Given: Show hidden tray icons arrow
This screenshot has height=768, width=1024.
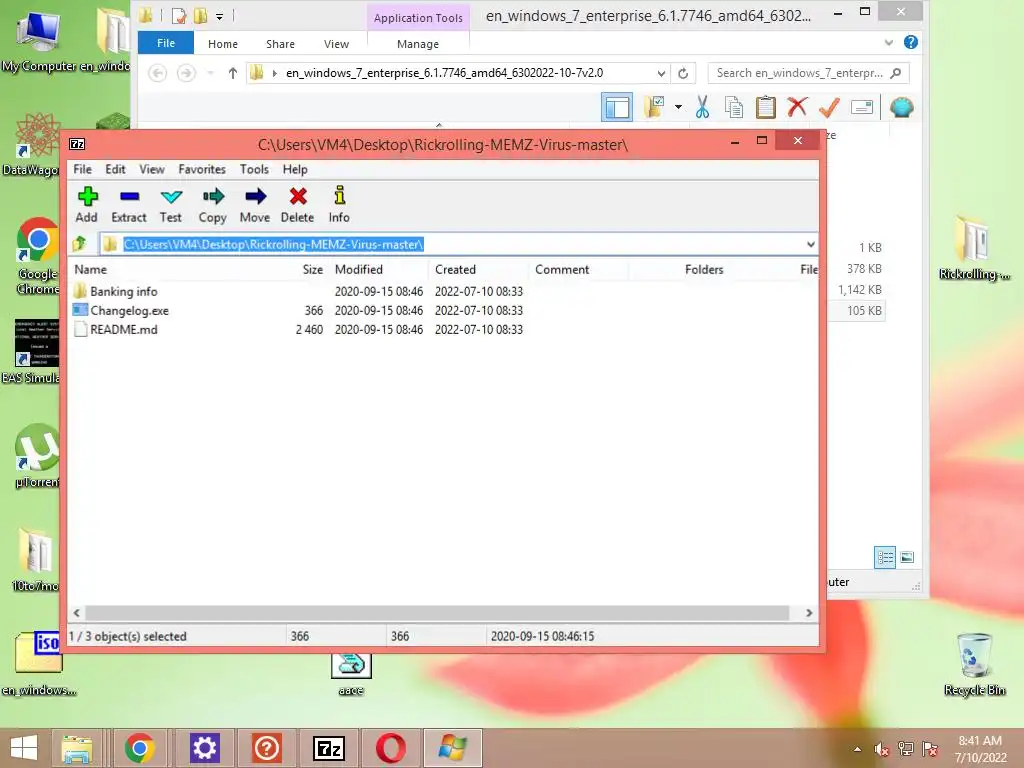Looking at the screenshot, I should (x=857, y=749).
